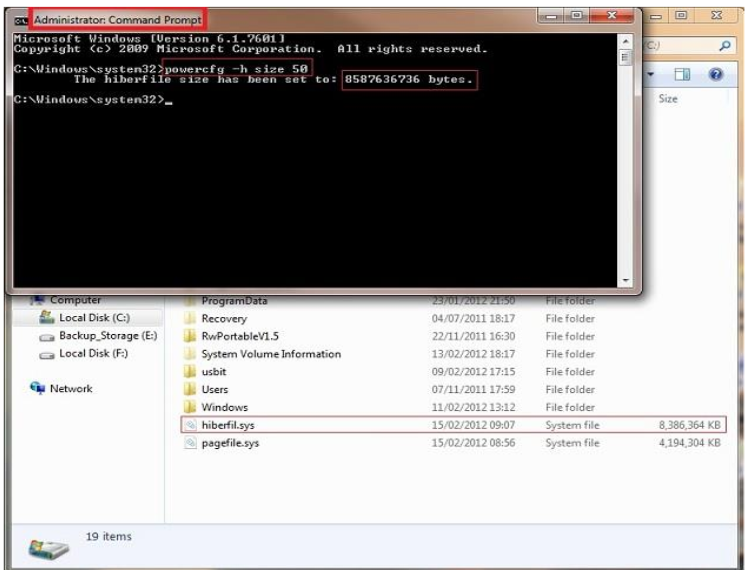Click the Command Prompt title bar icon
Image resolution: width=750 pixels, height=570 pixels.
point(21,21)
